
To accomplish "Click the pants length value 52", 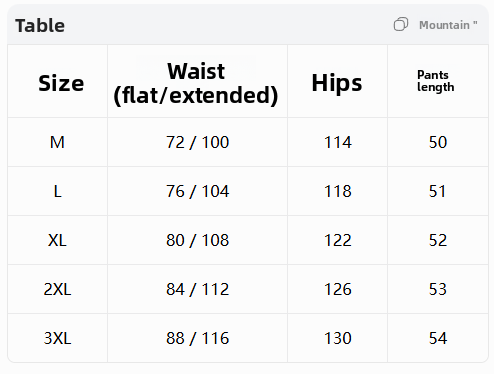I will 438,240.
